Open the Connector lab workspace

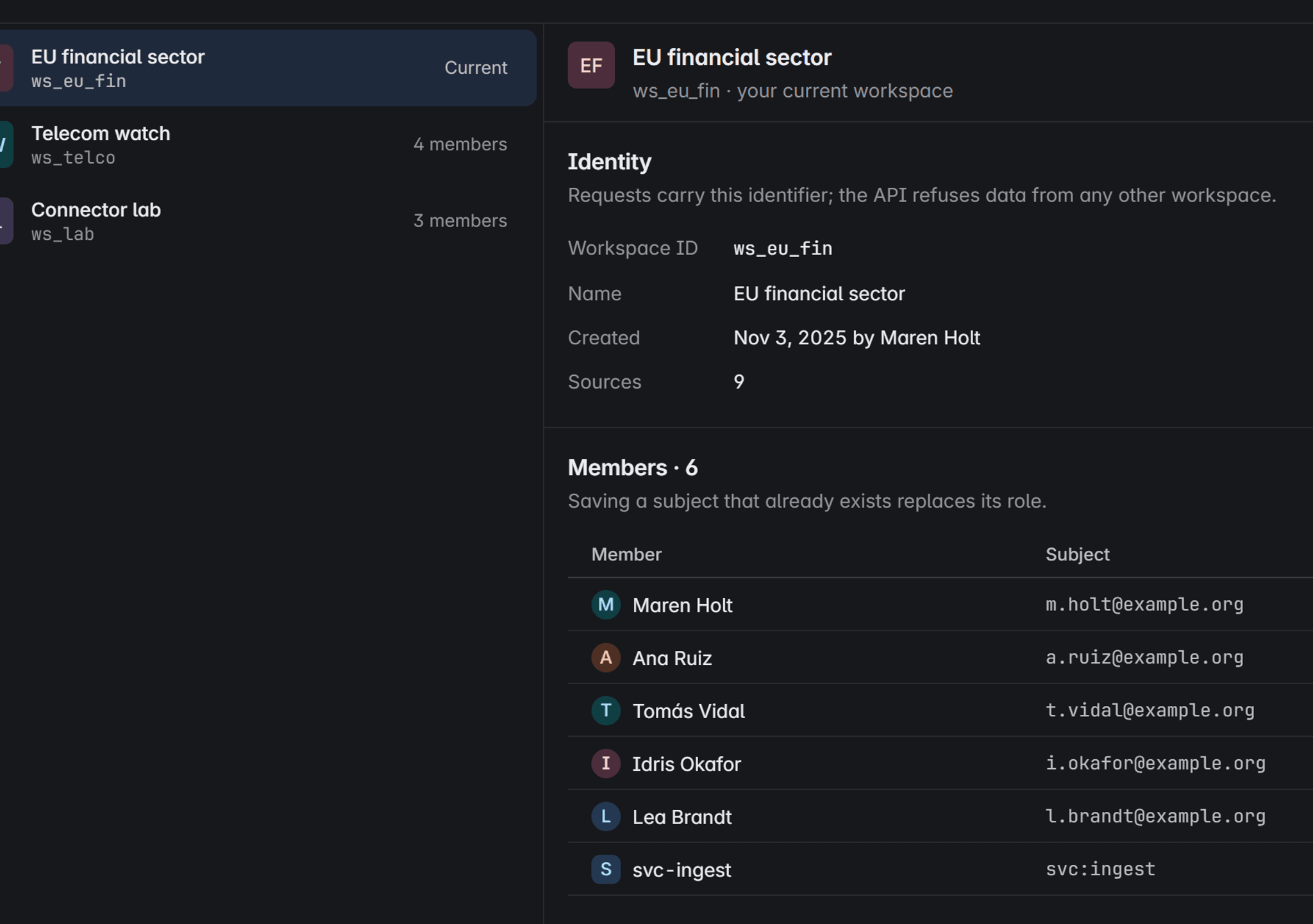[268, 221]
